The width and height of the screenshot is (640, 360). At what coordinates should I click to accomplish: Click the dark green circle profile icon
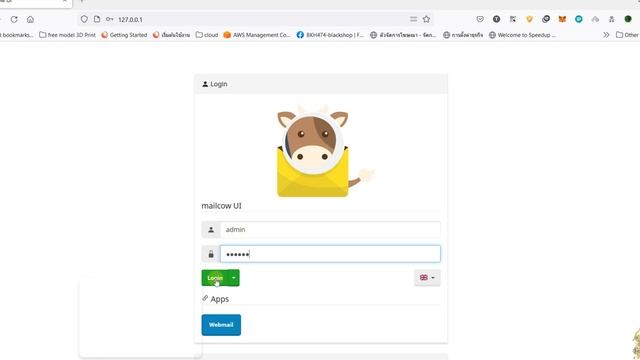click(628, 19)
